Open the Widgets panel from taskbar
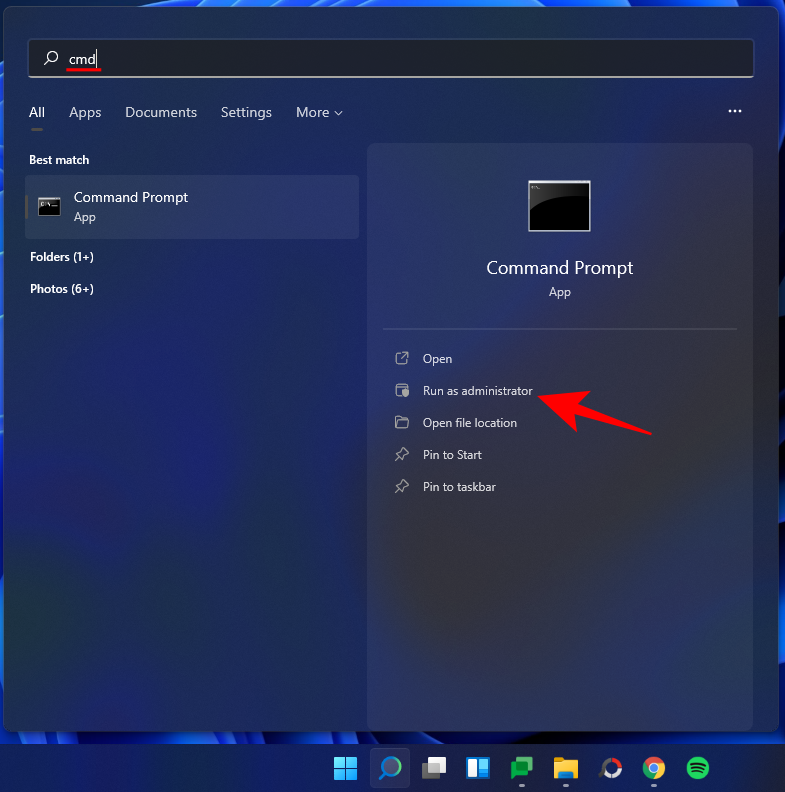 [478, 768]
